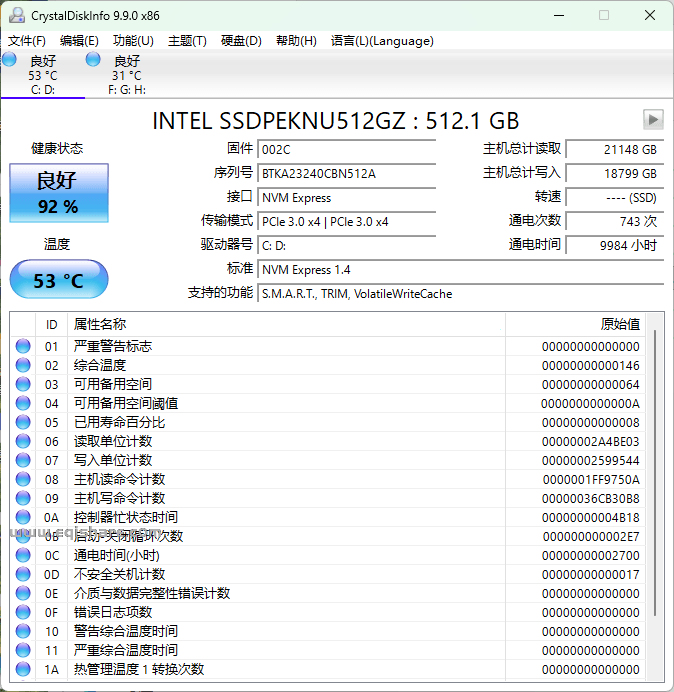Click the next disk arrow button

pyautogui.click(x=653, y=120)
